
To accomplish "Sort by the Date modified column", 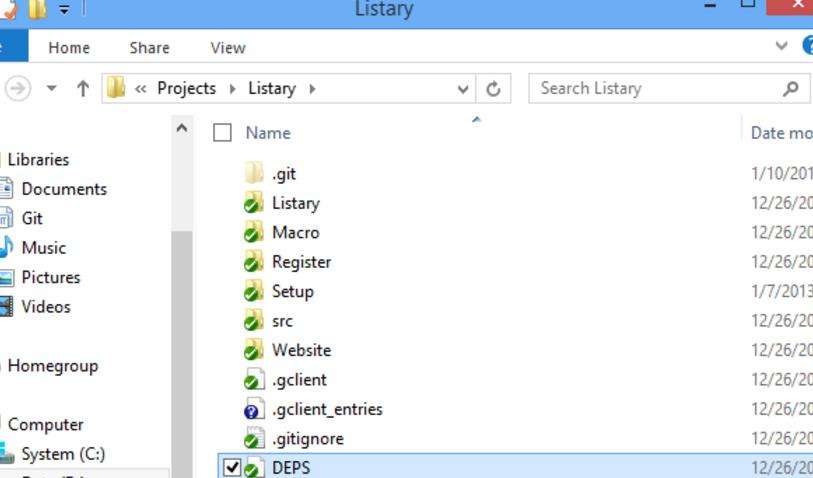I will pos(781,133).
